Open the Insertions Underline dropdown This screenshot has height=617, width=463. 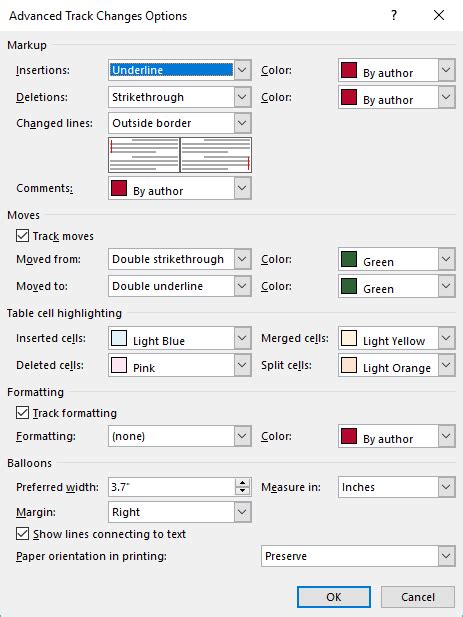pos(180,70)
